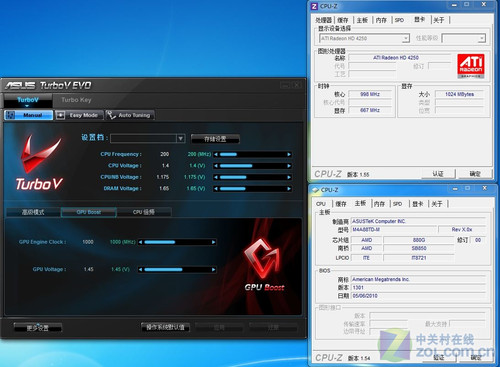Open the TurboV profile dropdown arrow
The width and height of the screenshot is (500, 367).
click(x=180, y=138)
